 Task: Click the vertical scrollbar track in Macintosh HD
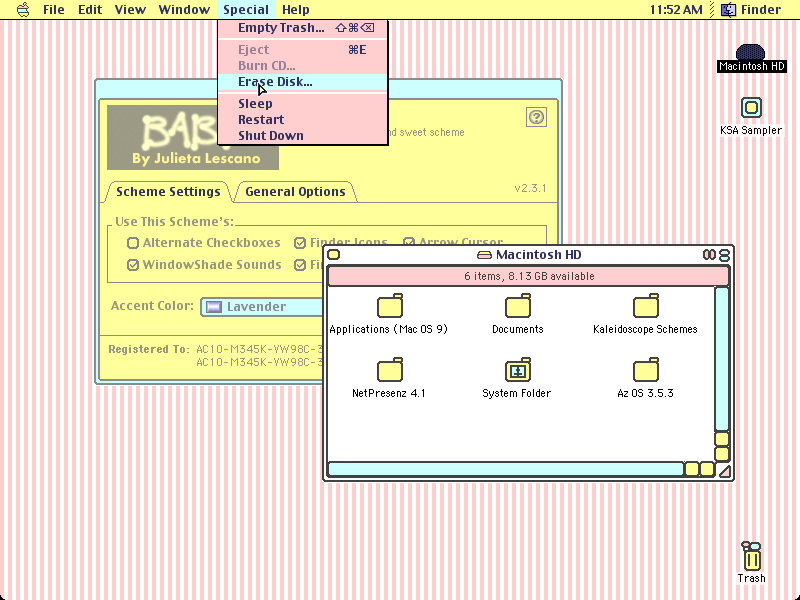click(722, 360)
